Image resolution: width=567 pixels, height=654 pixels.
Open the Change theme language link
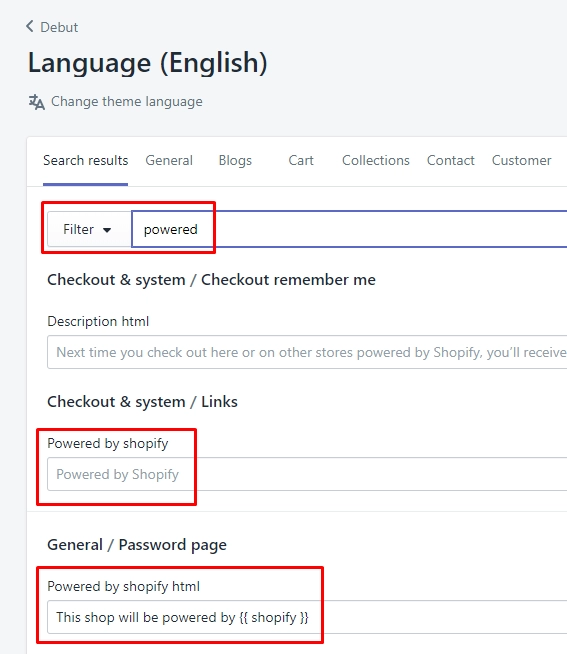[126, 101]
